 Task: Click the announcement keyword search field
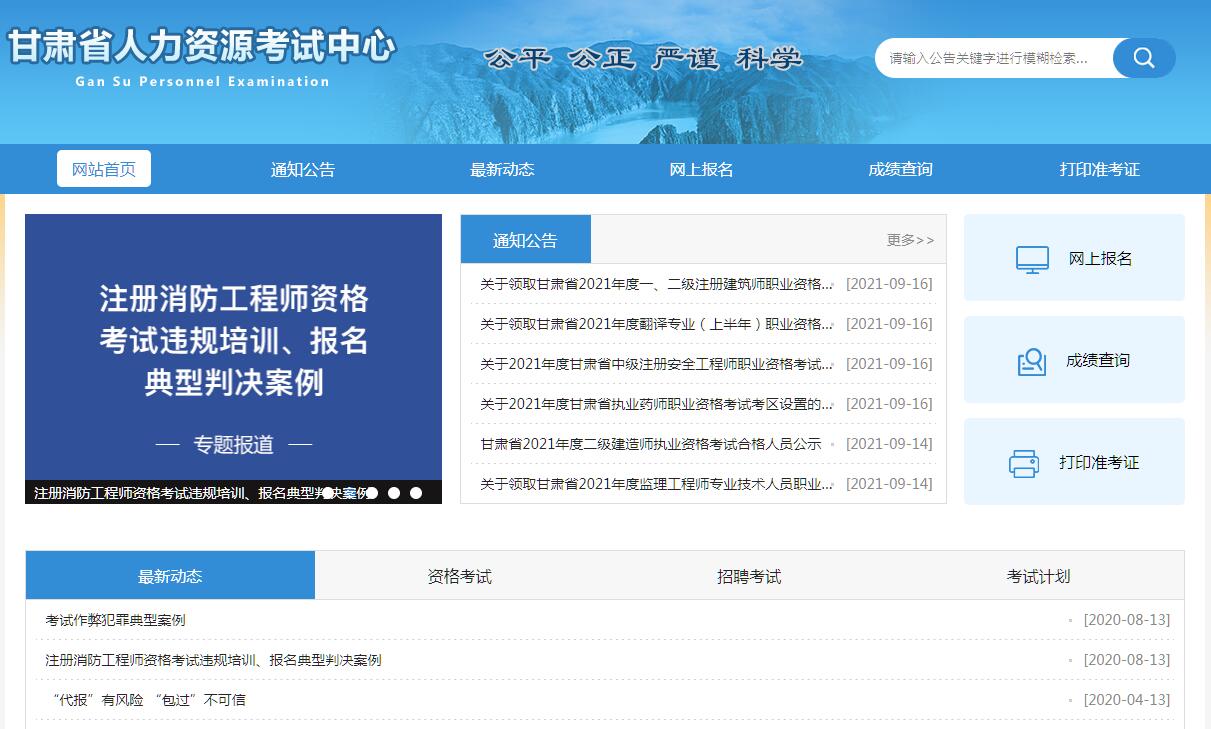tap(990, 58)
